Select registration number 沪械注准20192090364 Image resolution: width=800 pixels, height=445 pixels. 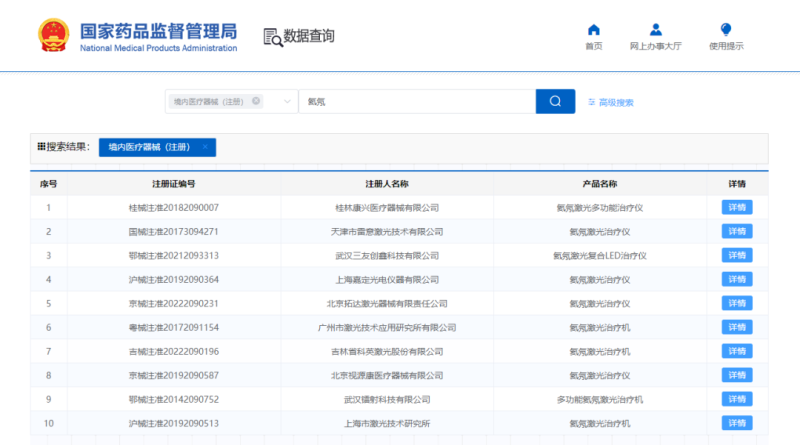pos(174,280)
